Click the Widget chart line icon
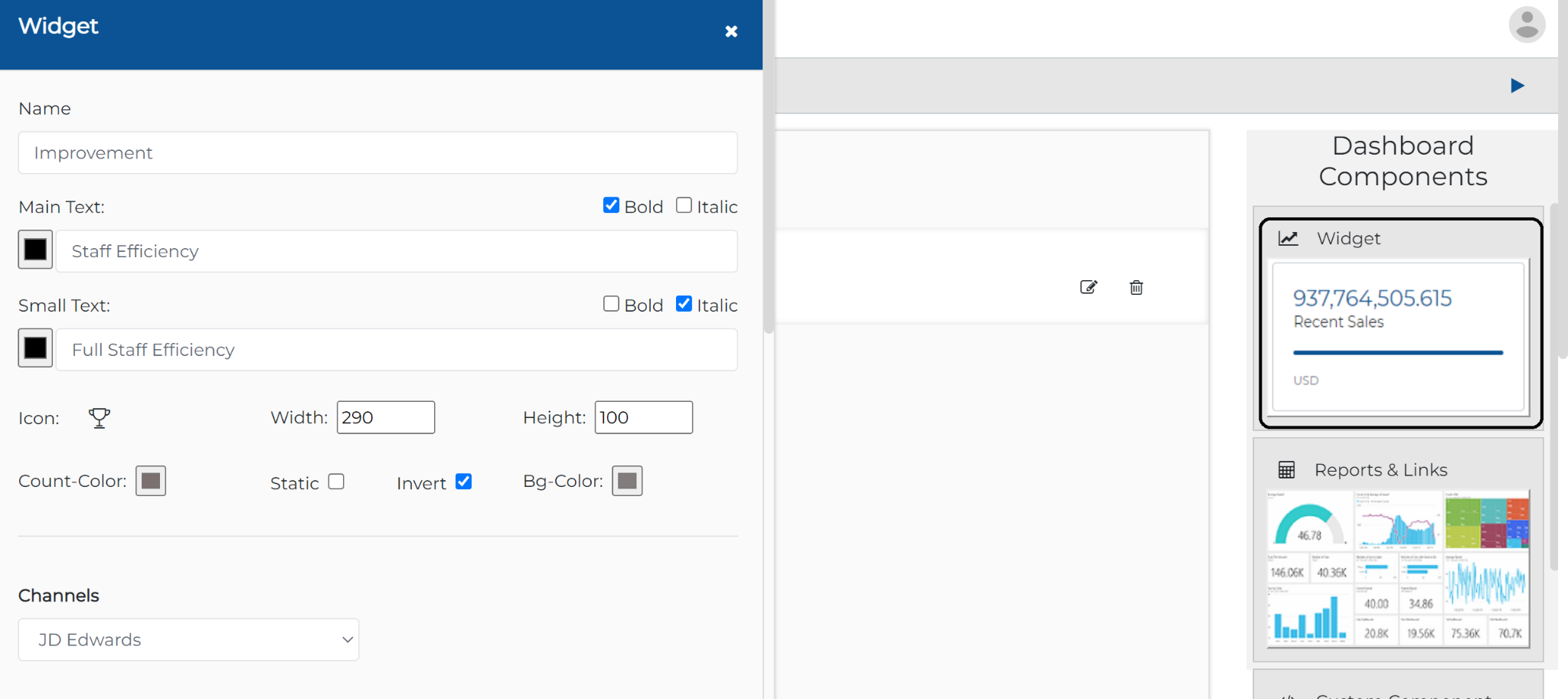Image resolution: width=1568 pixels, height=699 pixels. coord(1289,238)
